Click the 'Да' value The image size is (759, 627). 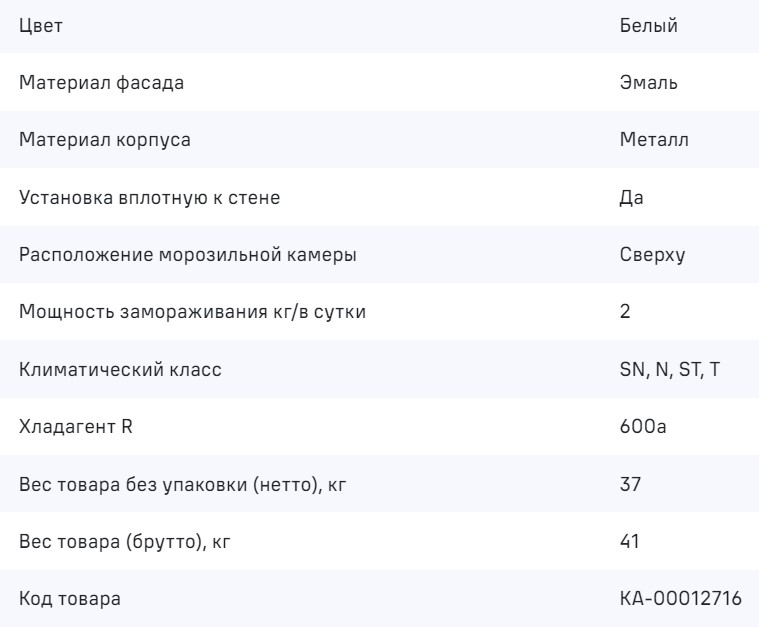point(631,197)
